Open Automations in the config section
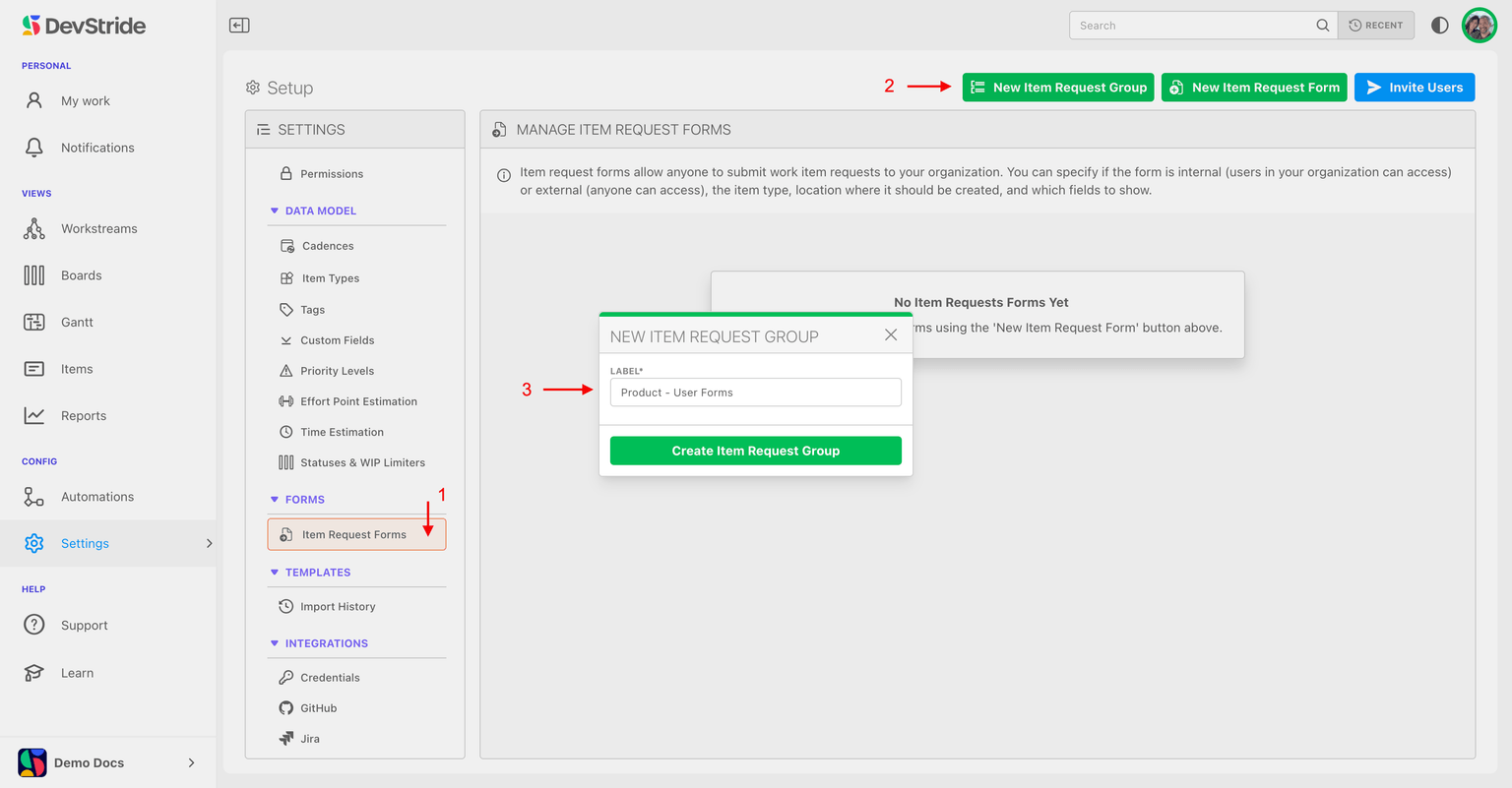 click(96, 497)
